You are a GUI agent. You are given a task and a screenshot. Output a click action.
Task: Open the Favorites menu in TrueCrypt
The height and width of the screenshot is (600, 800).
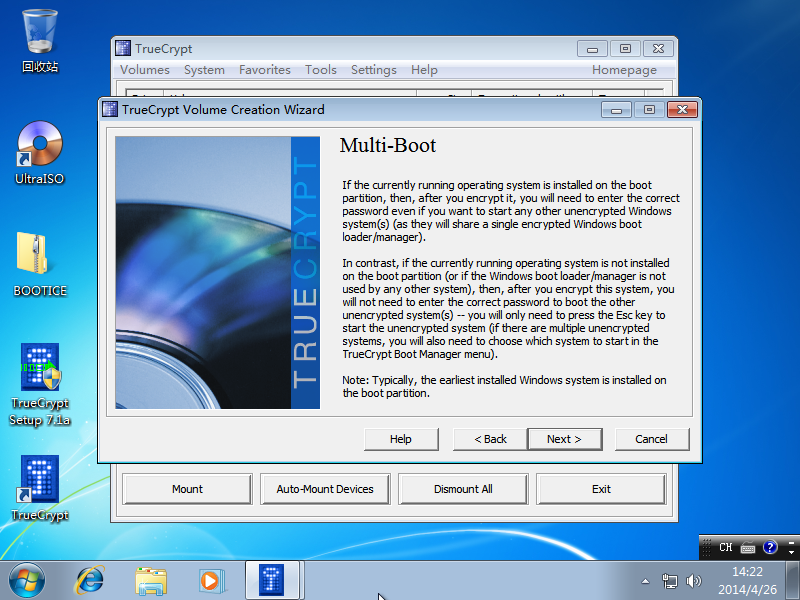pos(265,70)
